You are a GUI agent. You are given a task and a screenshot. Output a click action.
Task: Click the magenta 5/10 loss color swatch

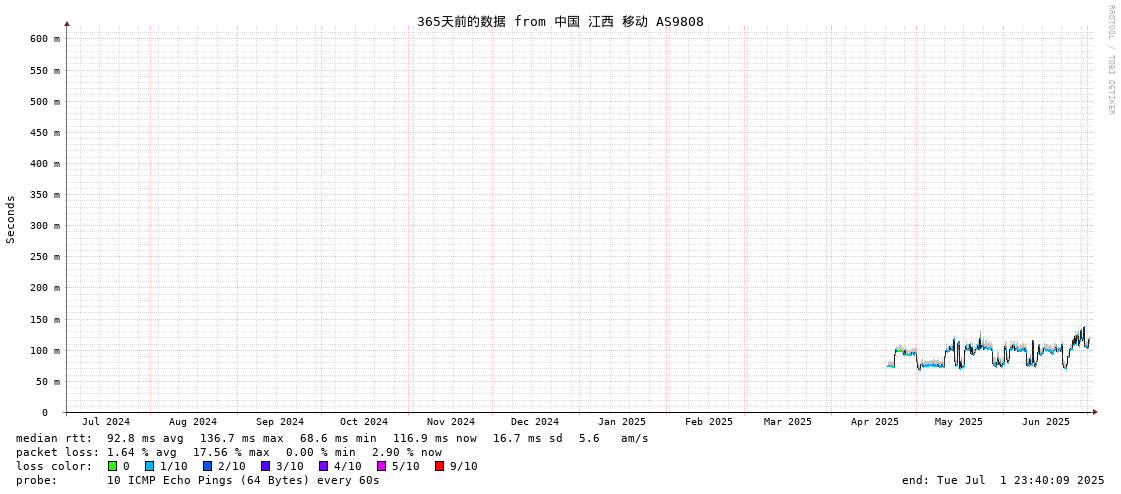pos(382,466)
